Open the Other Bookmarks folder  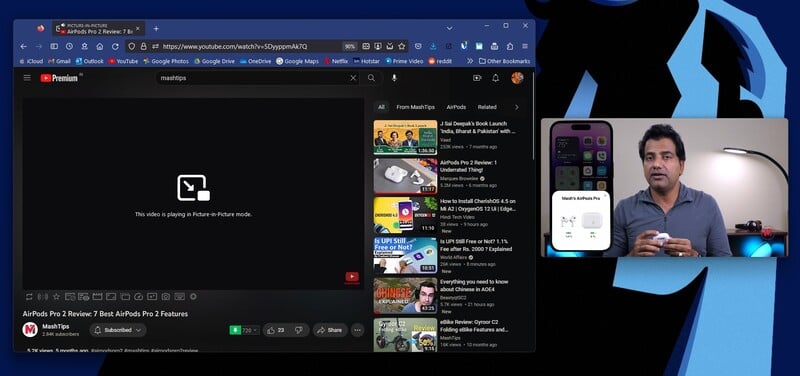(505, 61)
